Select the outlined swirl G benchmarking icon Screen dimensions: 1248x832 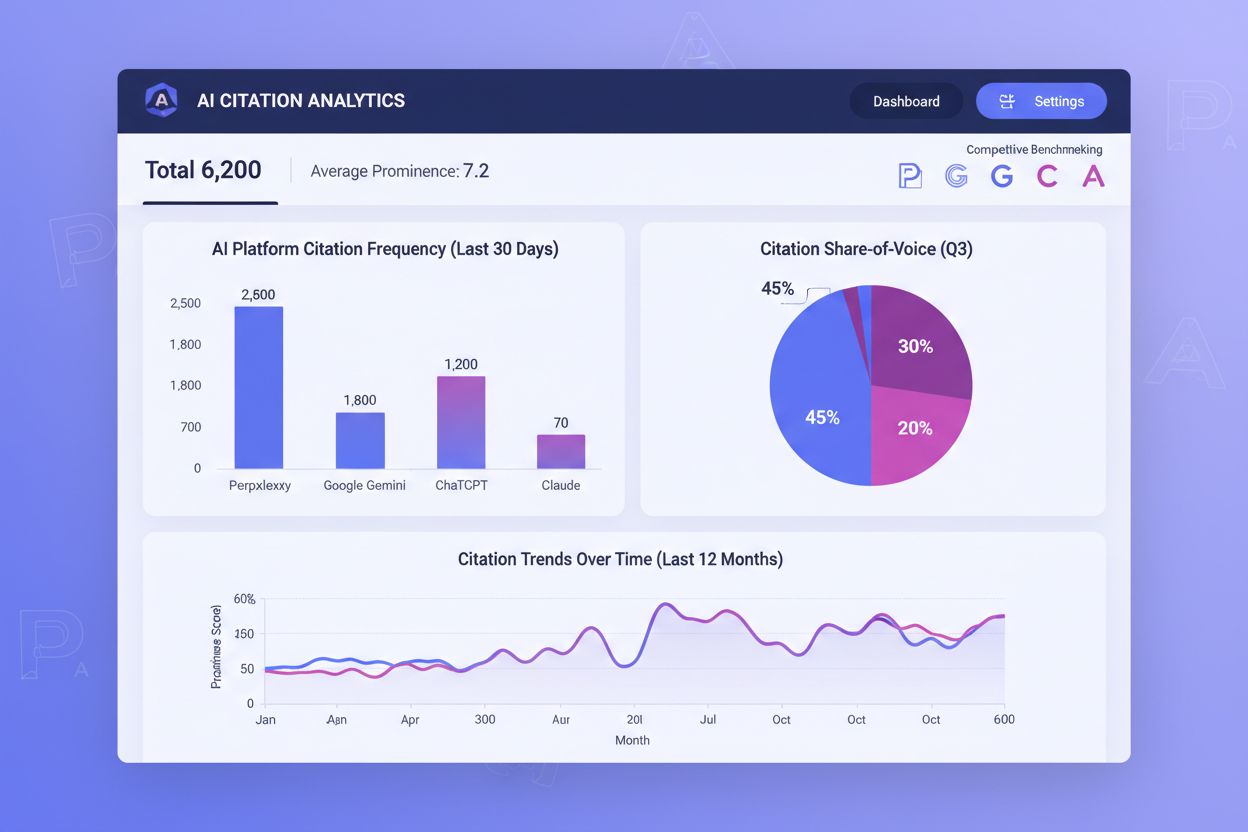click(956, 177)
